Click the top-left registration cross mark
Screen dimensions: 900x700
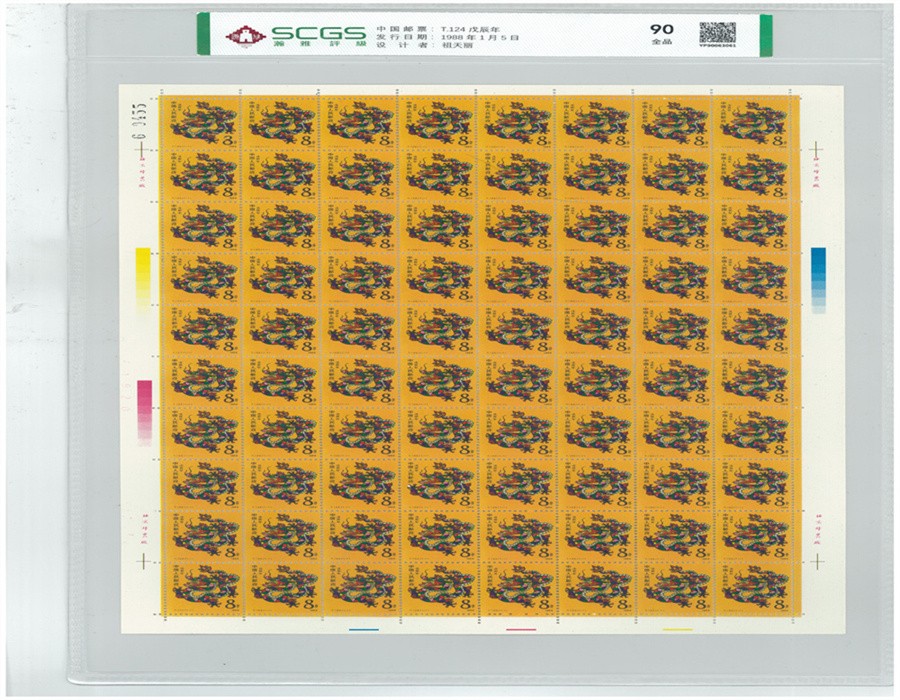tap(141, 151)
